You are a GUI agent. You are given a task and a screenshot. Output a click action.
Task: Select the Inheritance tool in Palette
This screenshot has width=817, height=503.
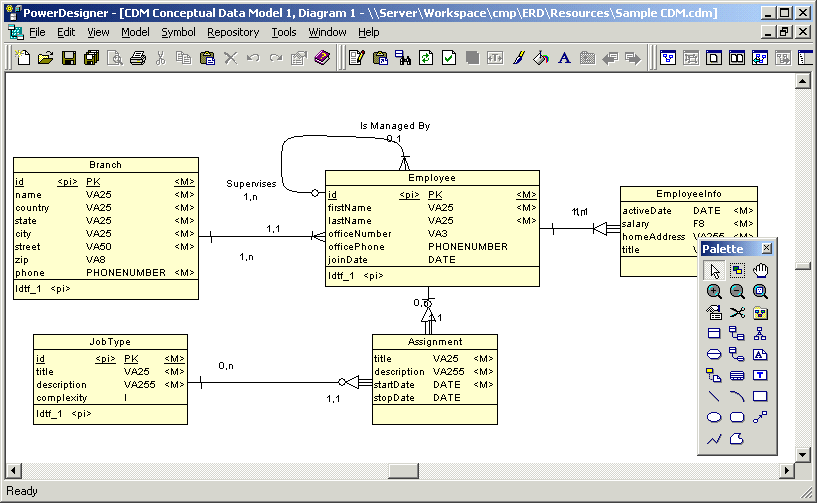pyautogui.click(x=761, y=334)
